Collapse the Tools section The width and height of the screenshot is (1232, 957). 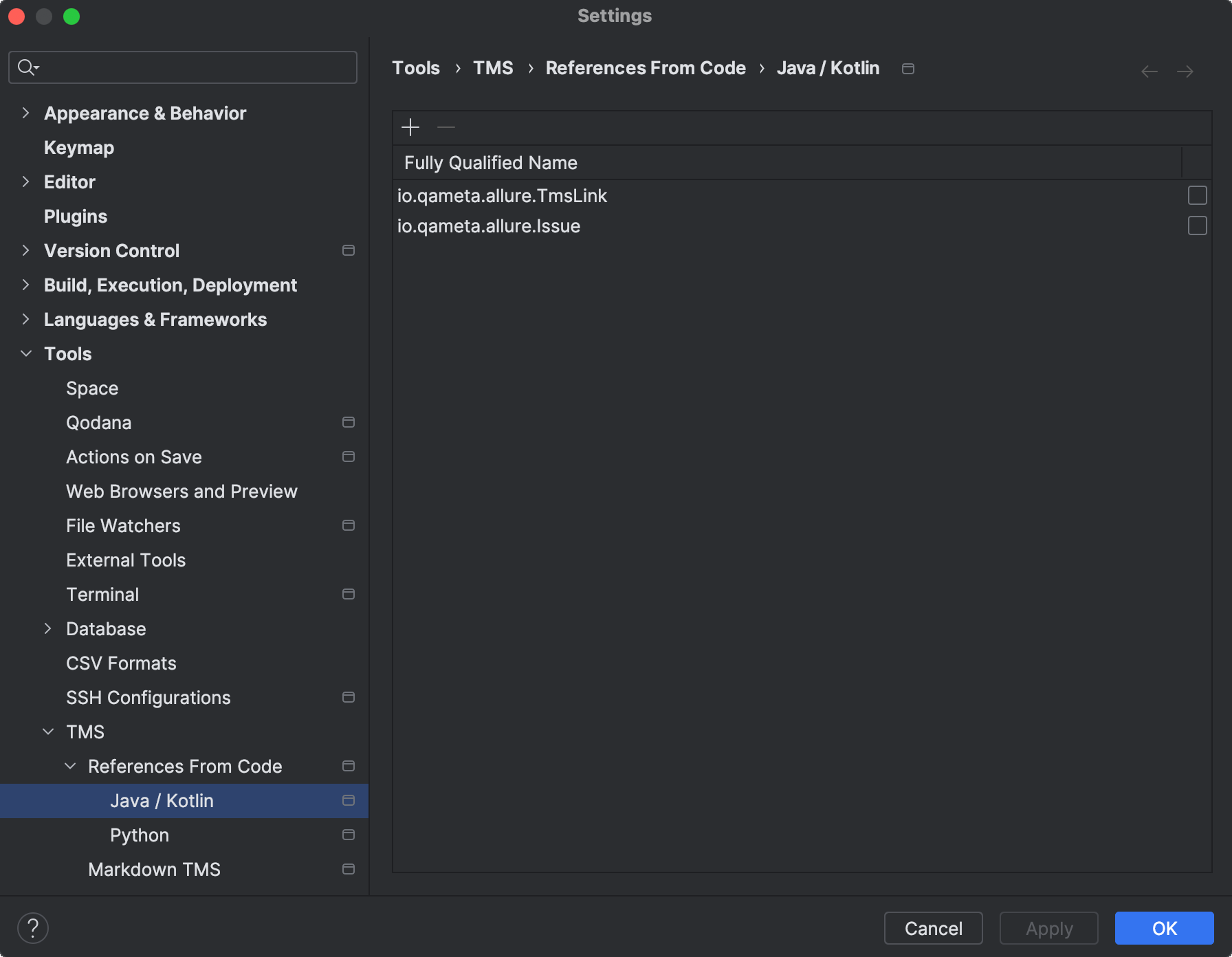pyautogui.click(x=25, y=353)
